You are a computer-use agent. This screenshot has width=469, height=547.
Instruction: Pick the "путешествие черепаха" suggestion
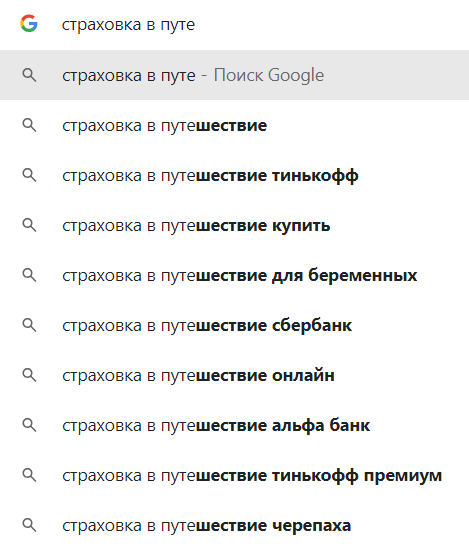tap(234, 525)
